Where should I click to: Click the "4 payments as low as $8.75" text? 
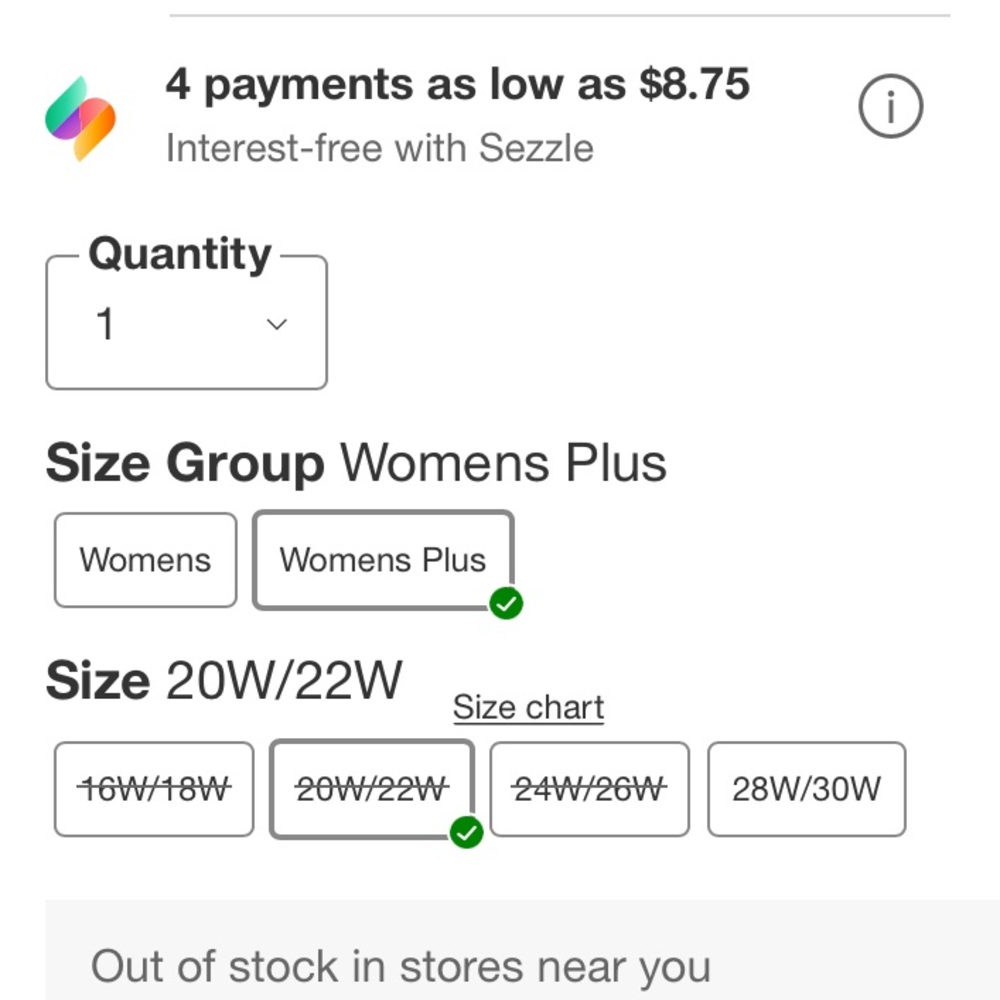coord(457,85)
